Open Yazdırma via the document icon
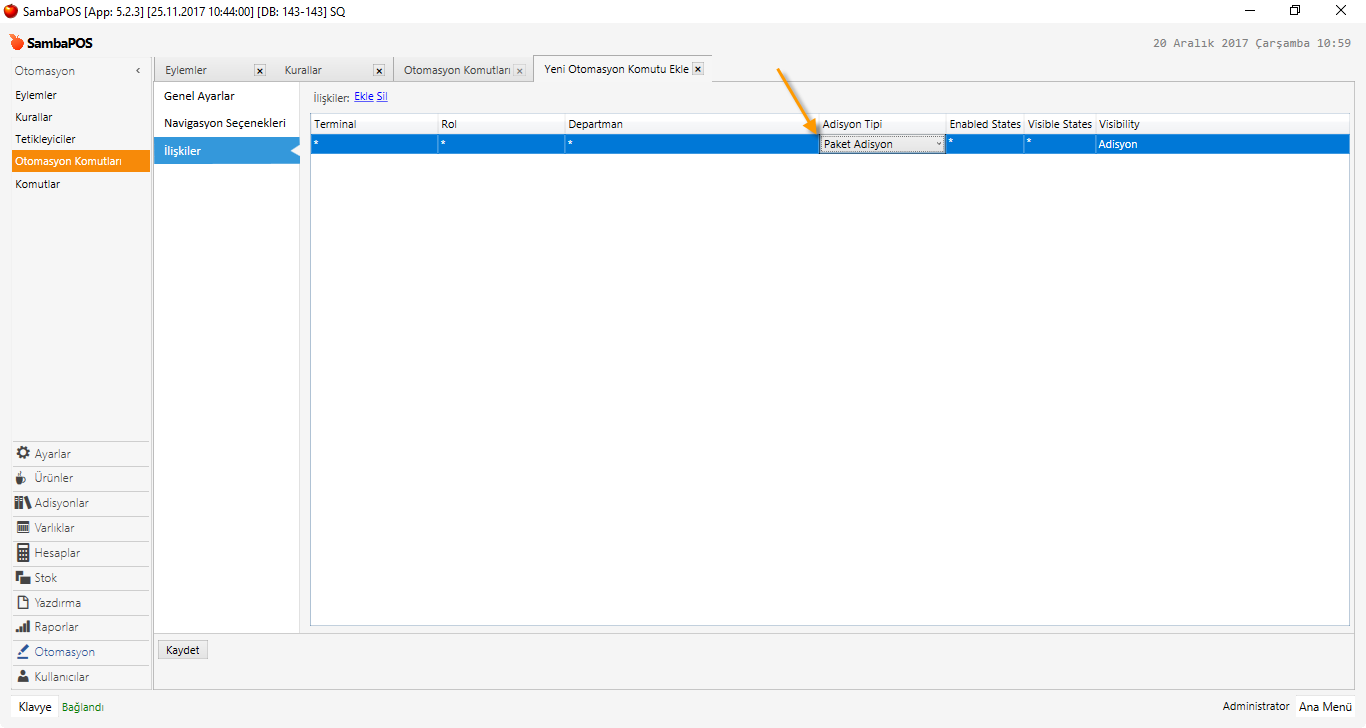 (23, 603)
